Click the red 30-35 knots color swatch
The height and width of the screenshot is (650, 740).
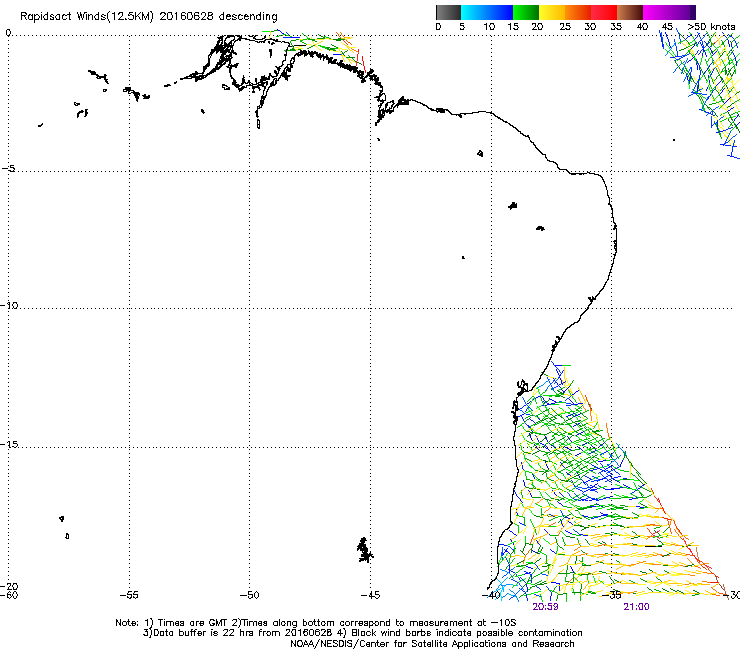click(x=604, y=12)
